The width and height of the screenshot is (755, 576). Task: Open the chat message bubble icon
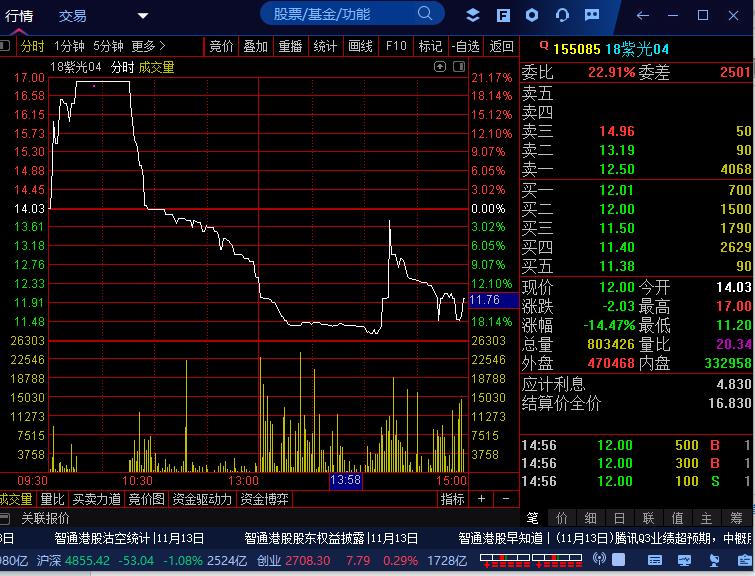pyautogui.click(x=592, y=15)
